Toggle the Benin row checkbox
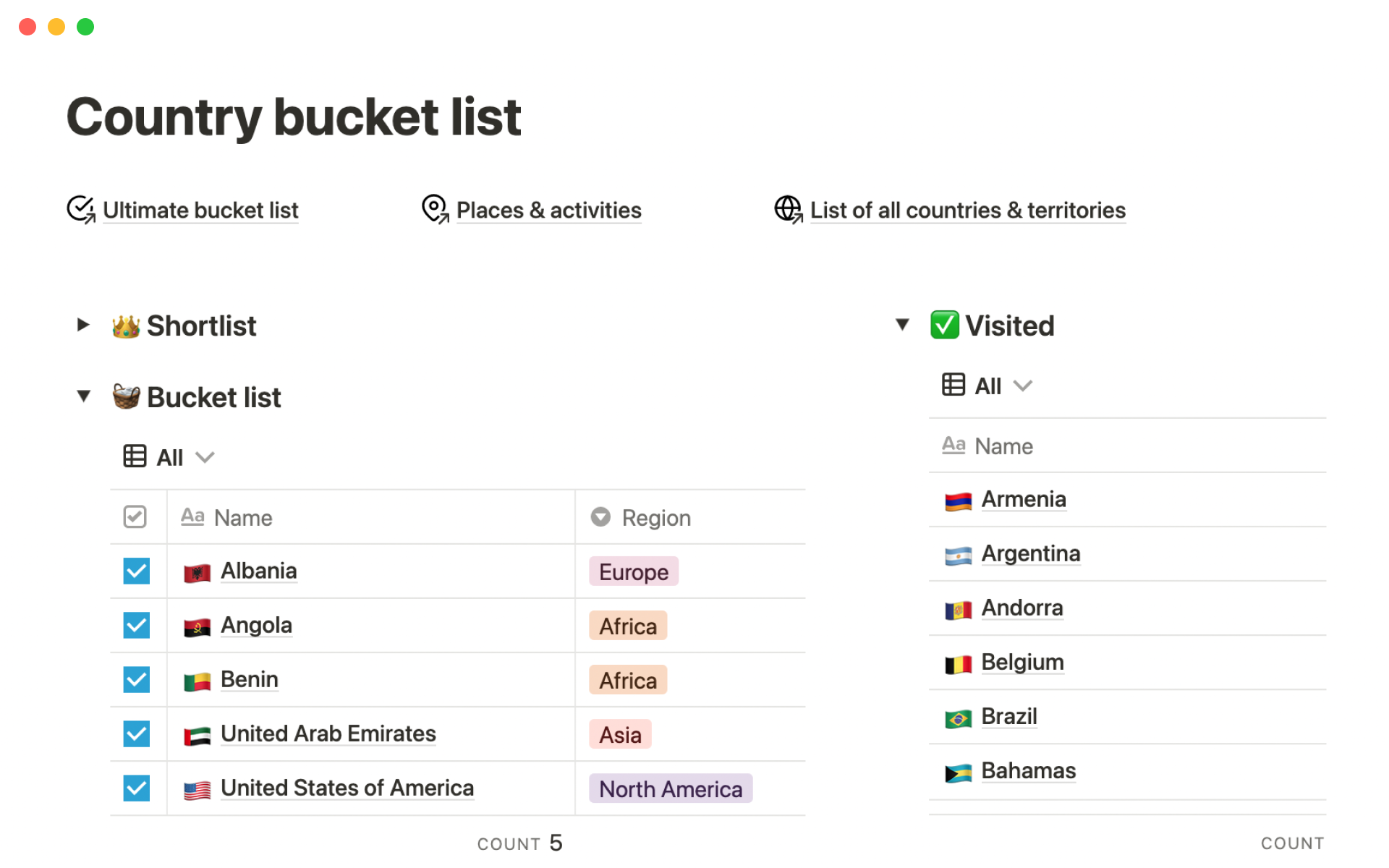 tap(136, 680)
